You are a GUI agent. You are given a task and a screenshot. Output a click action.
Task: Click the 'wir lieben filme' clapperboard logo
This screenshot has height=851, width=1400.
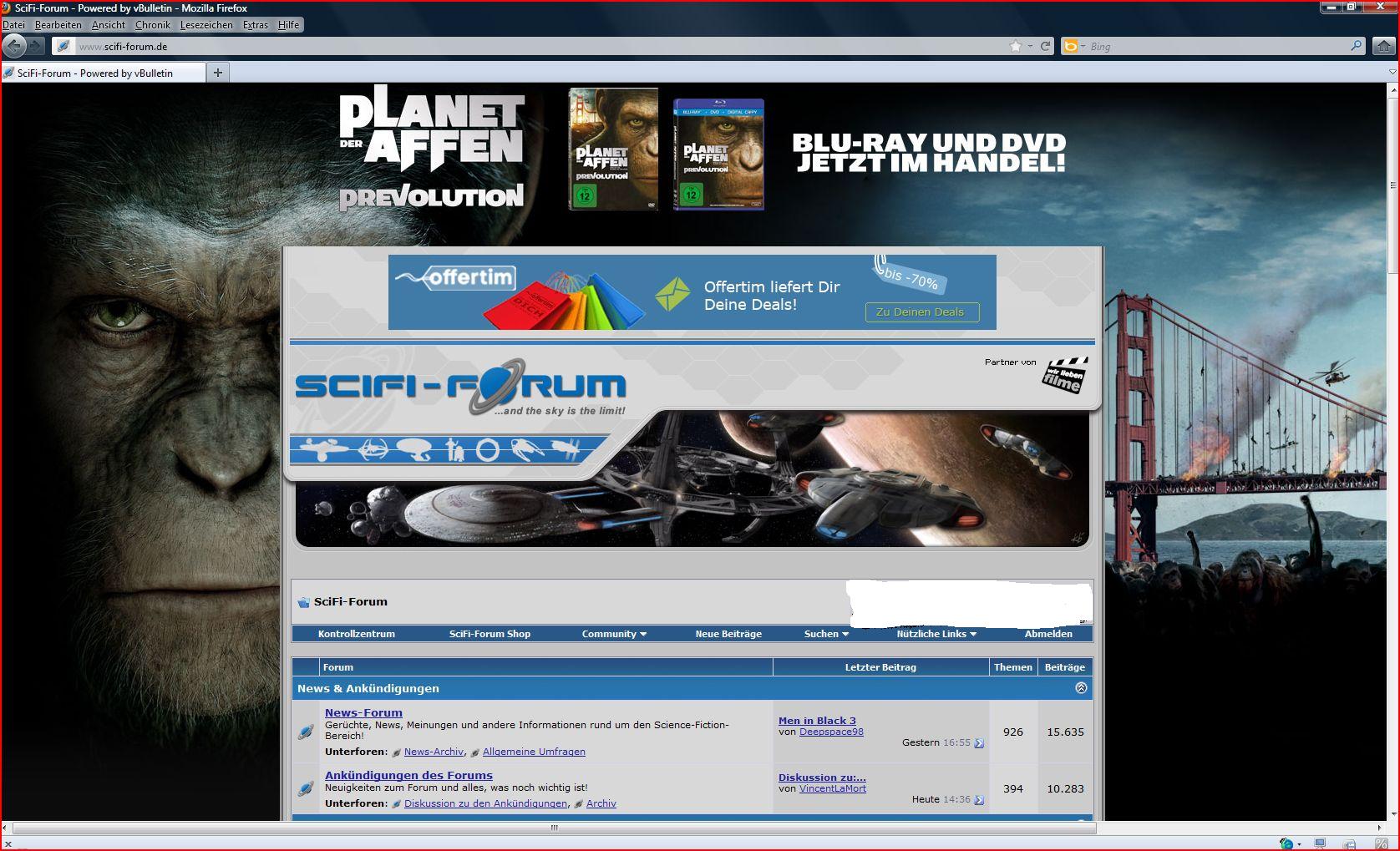click(x=1065, y=375)
